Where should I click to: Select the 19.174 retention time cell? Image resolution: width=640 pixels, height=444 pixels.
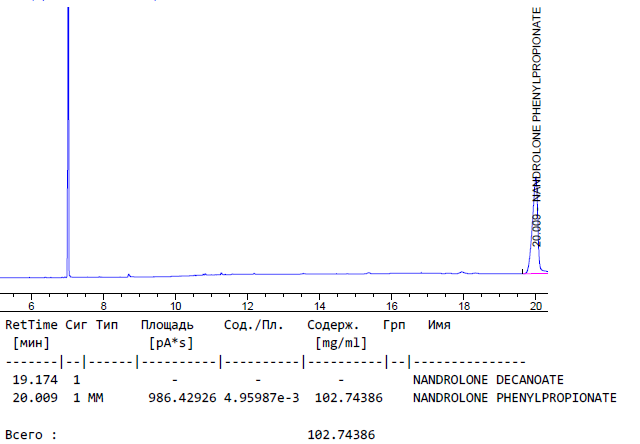(34, 380)
